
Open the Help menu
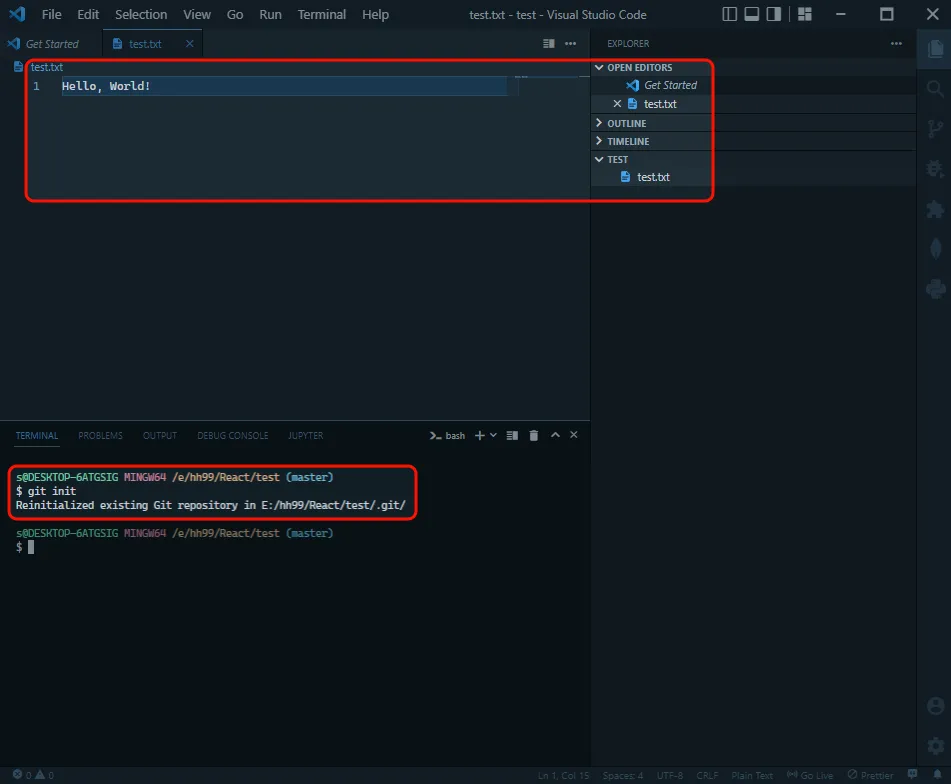(375, 15)
